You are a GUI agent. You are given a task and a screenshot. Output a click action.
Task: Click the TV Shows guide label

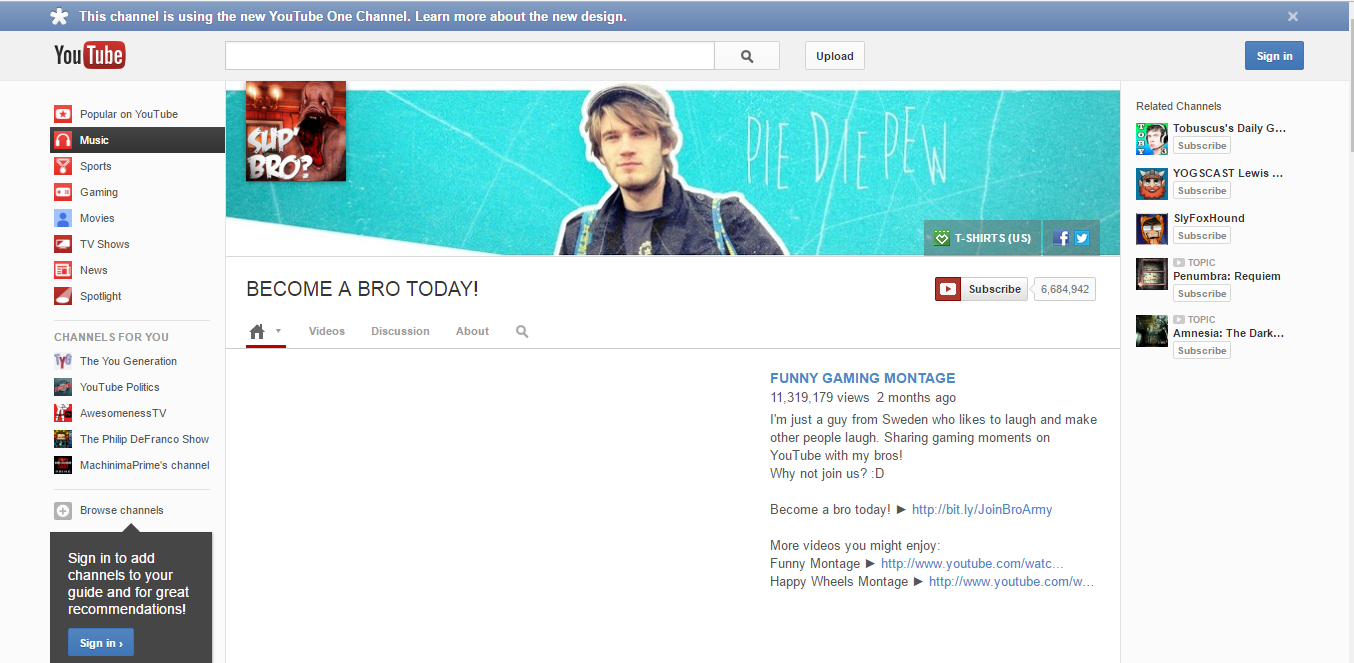(105, 244)
